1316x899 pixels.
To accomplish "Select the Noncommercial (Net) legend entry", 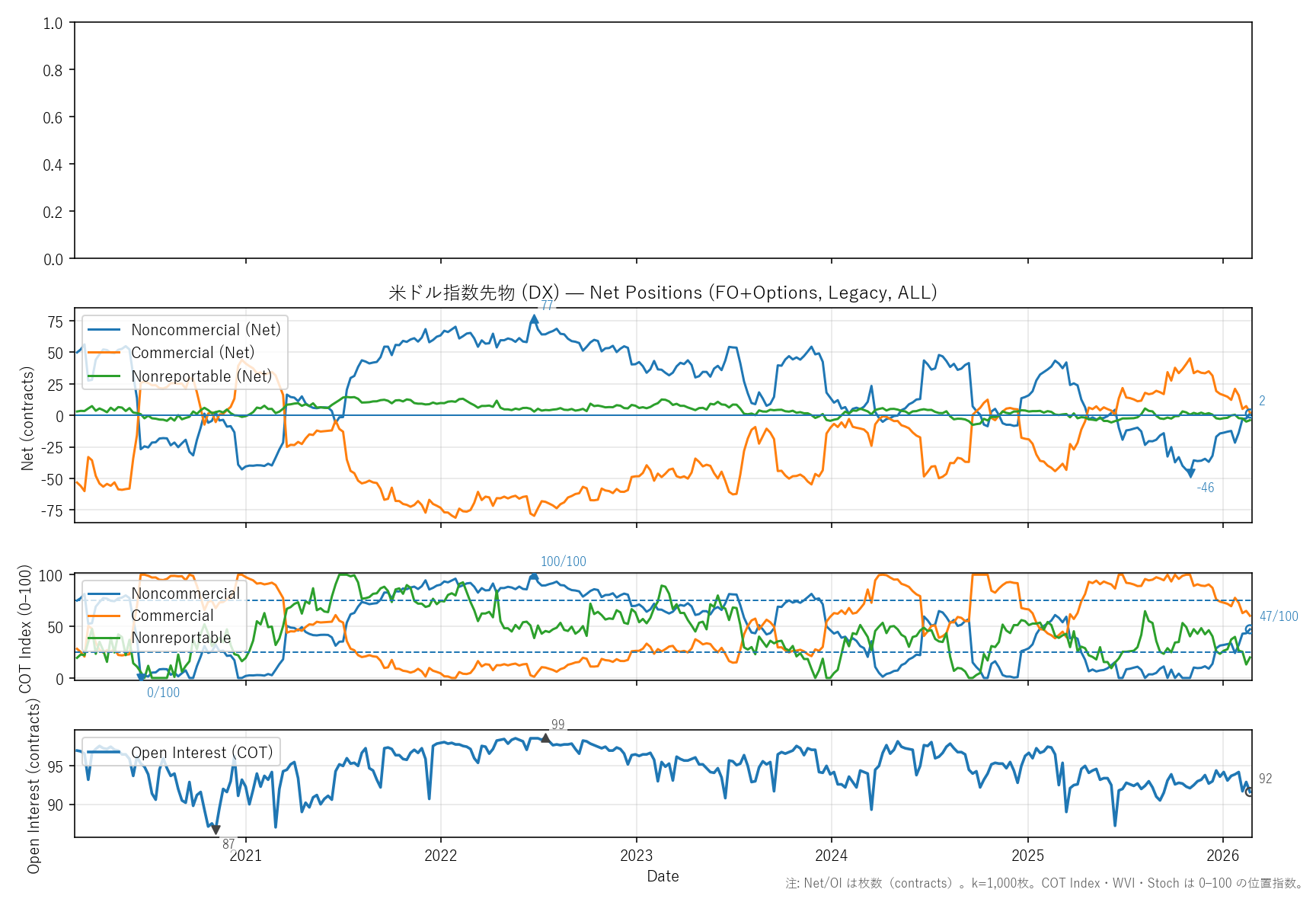I will 206,330.
